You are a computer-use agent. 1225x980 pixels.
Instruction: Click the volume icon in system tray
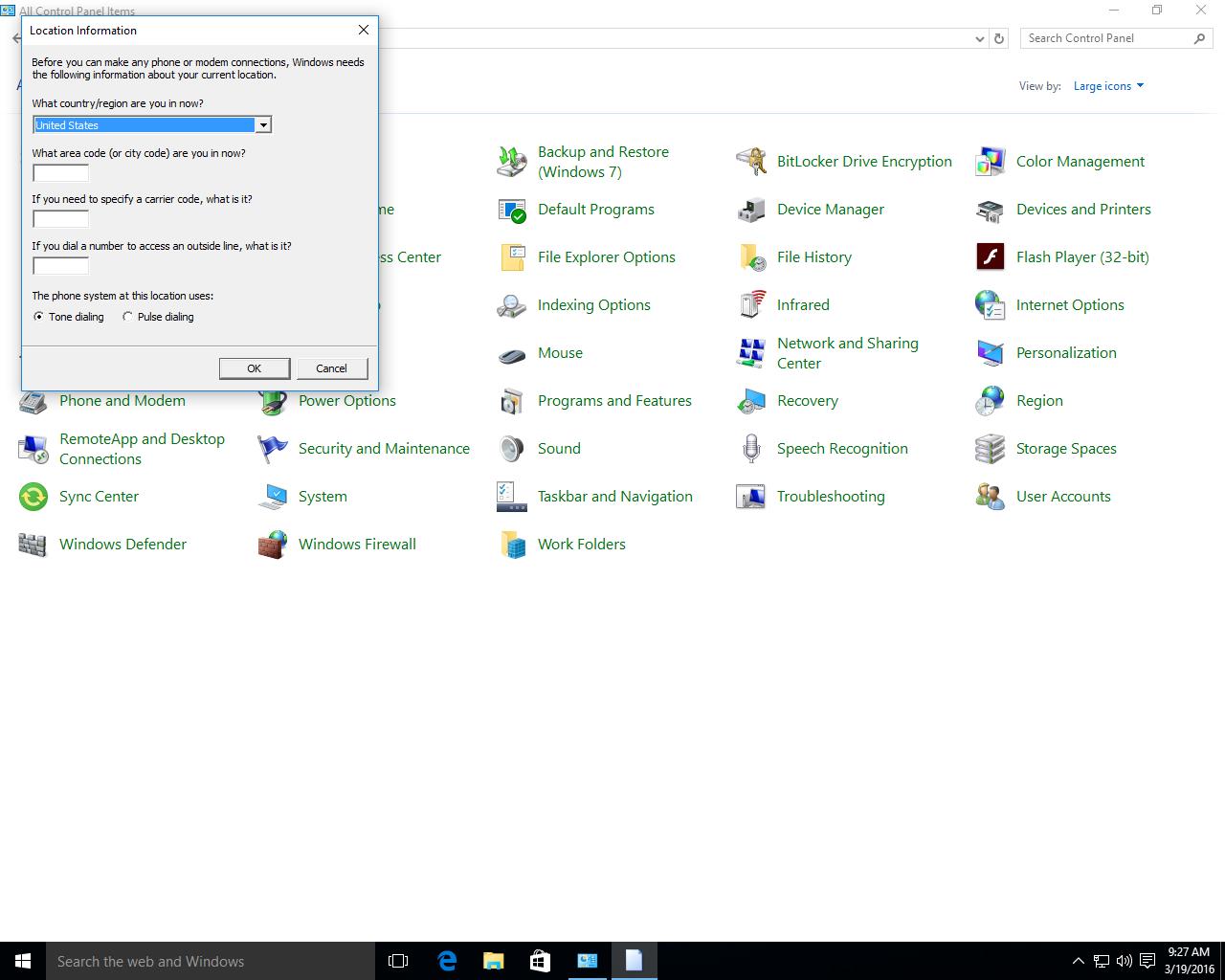1124,961
